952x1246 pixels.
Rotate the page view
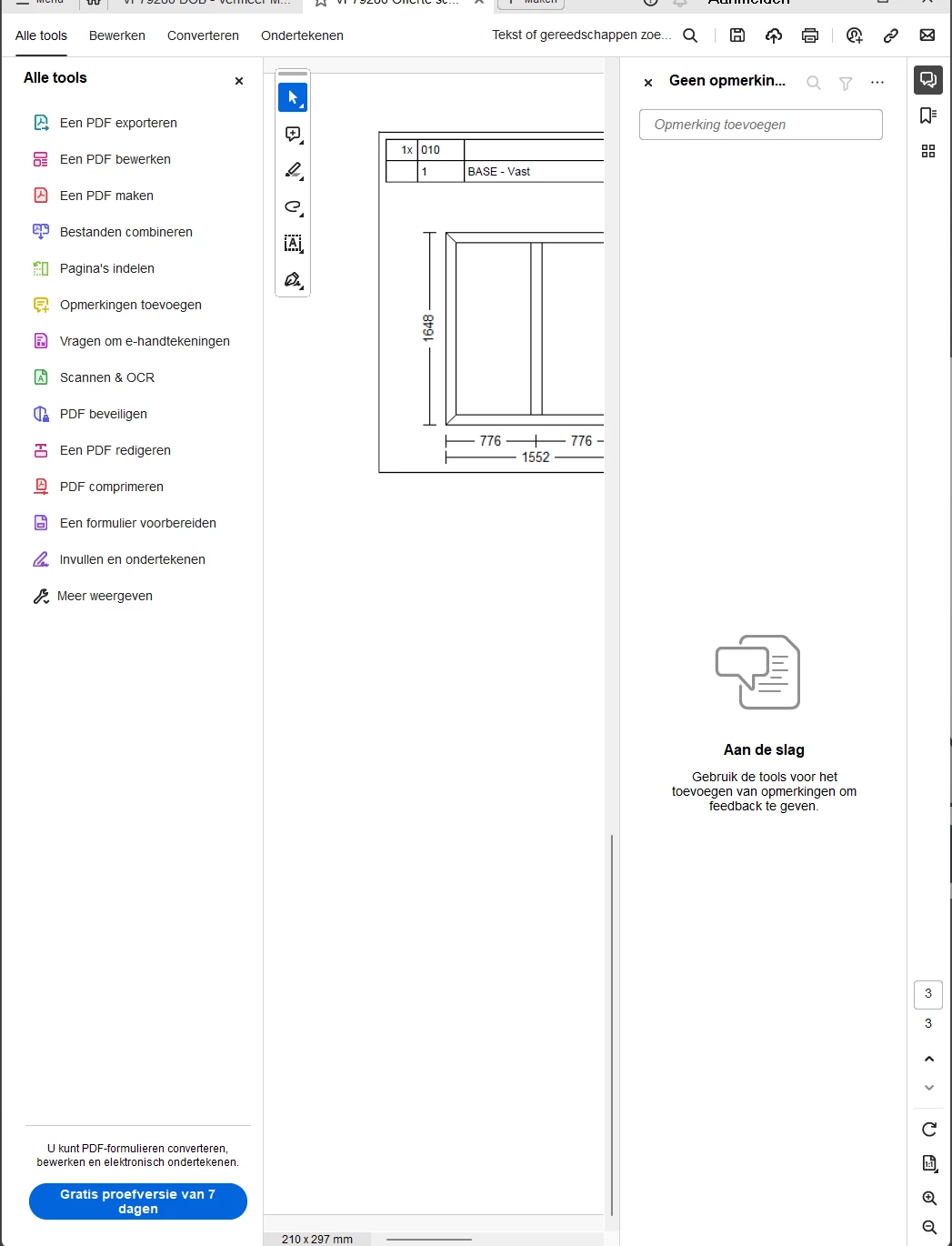coord(929,1130)
